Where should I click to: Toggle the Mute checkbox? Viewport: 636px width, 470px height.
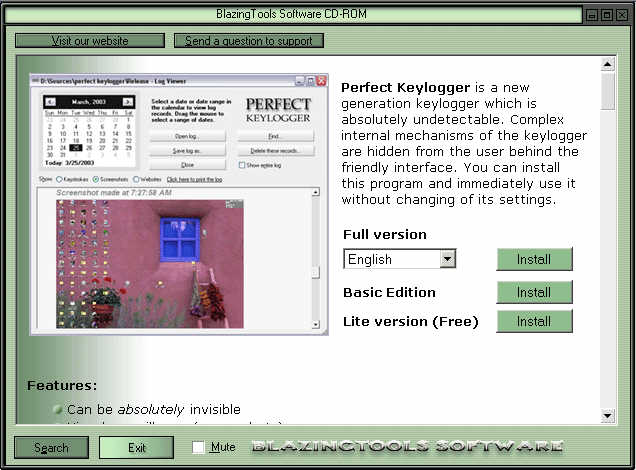(x=198, y=447)
